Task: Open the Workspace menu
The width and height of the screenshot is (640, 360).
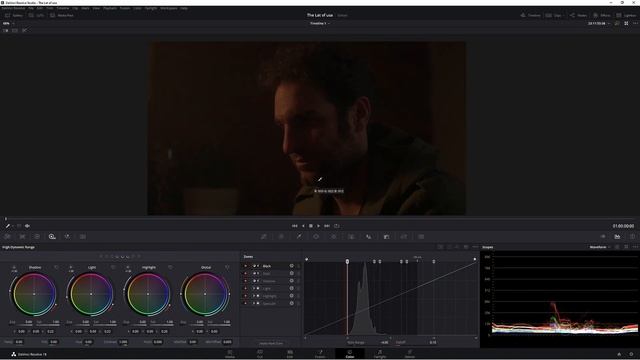Action: click(x=169, y=8)
